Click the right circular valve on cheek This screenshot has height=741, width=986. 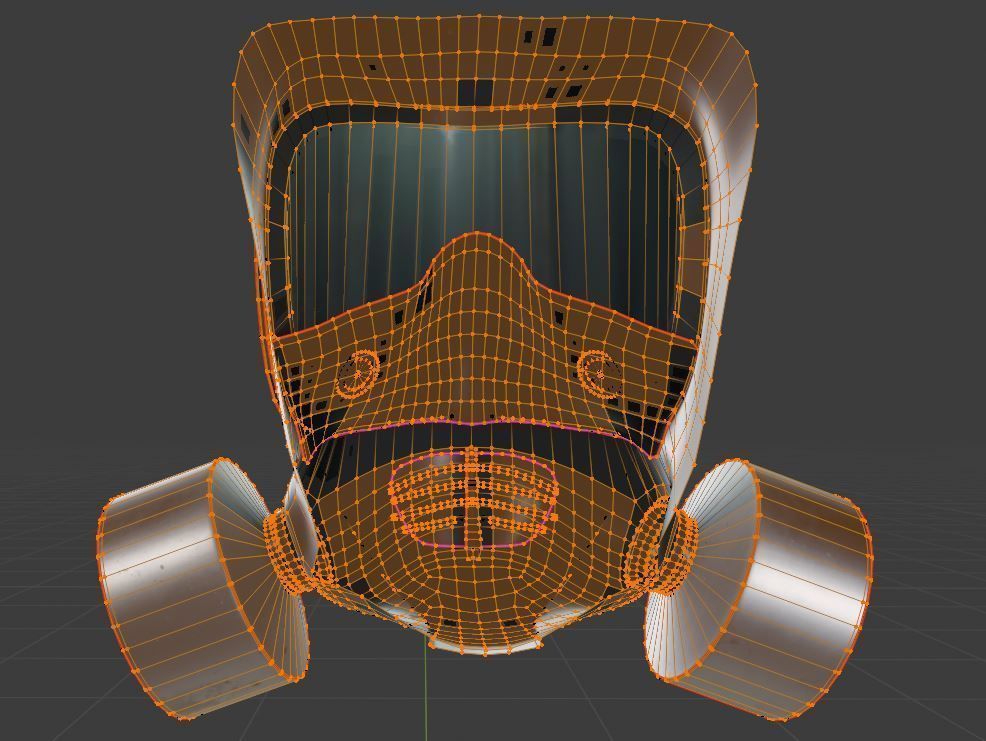[601, 374]
